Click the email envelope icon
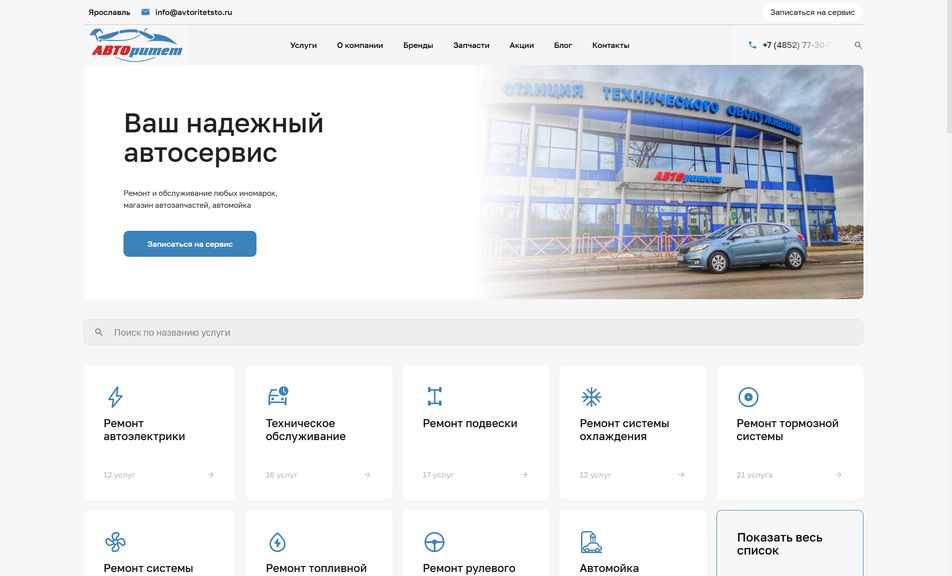The height and width of the screenshot is (576, 952). point(145,12)
